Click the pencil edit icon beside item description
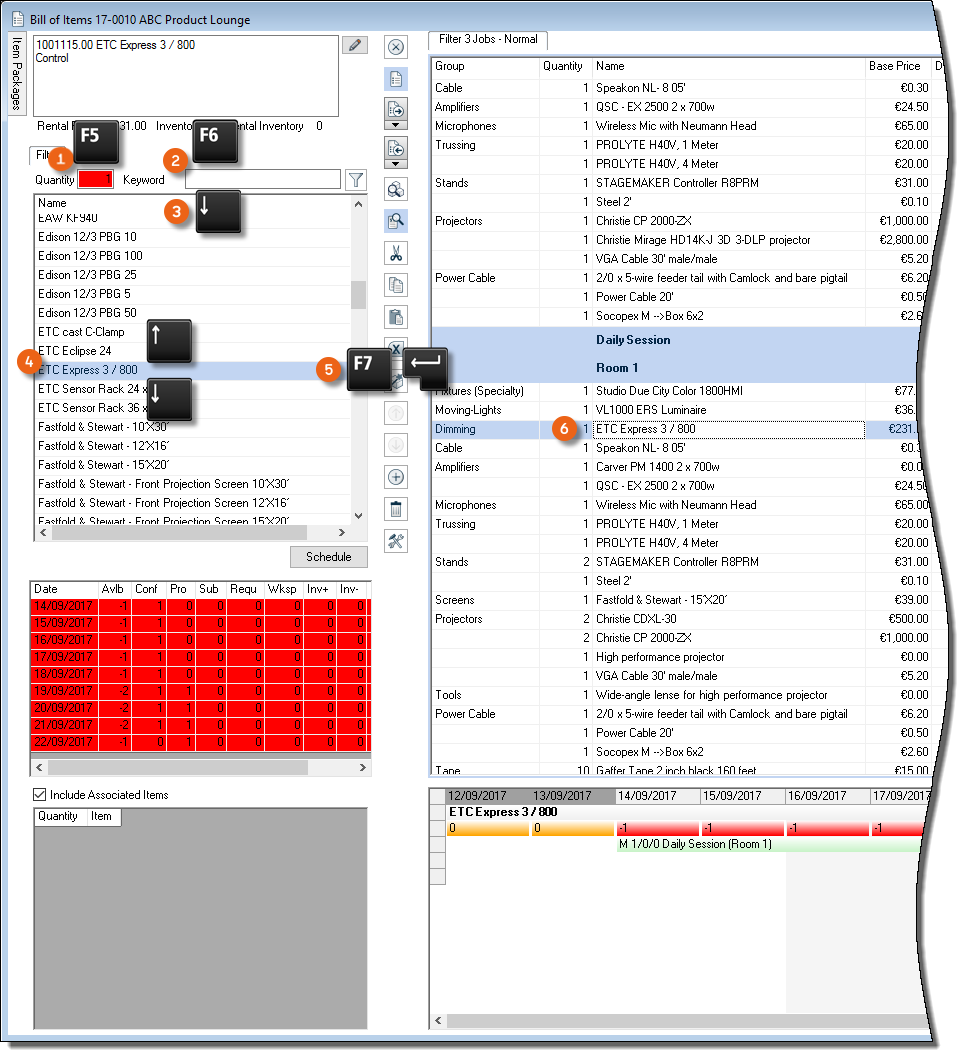The height and width of the screenshot is (1057, 965). pos(354,45)
